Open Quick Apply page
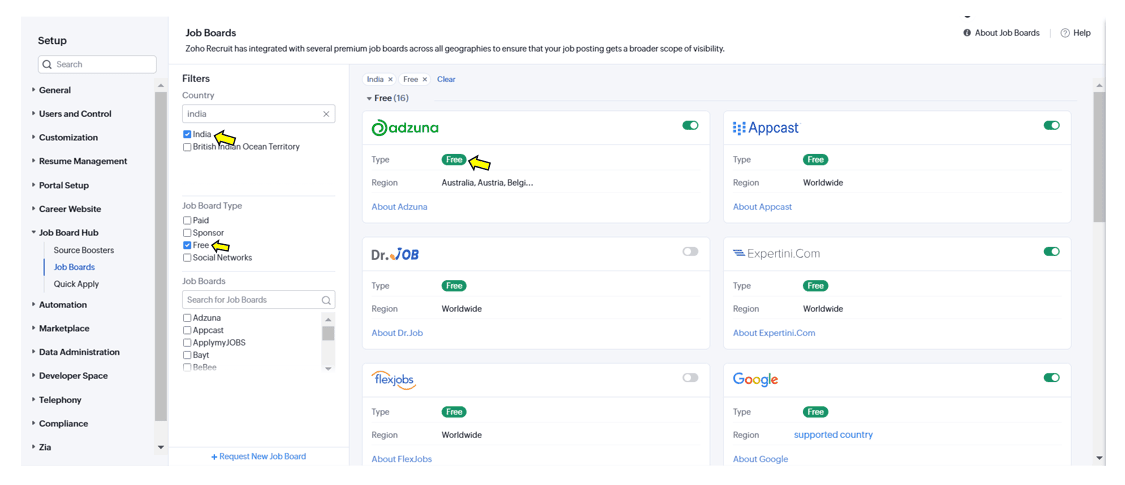This screenshot has width=1125, height=485. 76,284
